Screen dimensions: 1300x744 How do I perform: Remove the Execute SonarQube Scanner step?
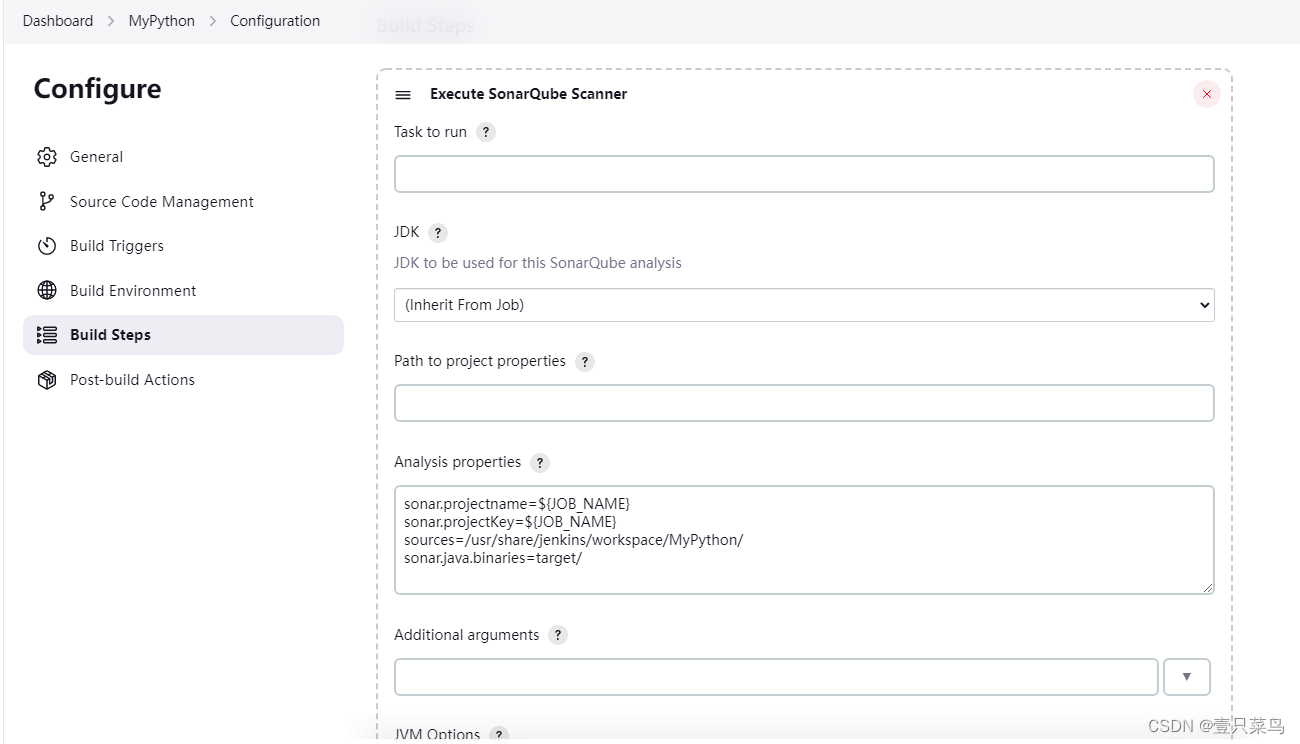pos(1207,94)
